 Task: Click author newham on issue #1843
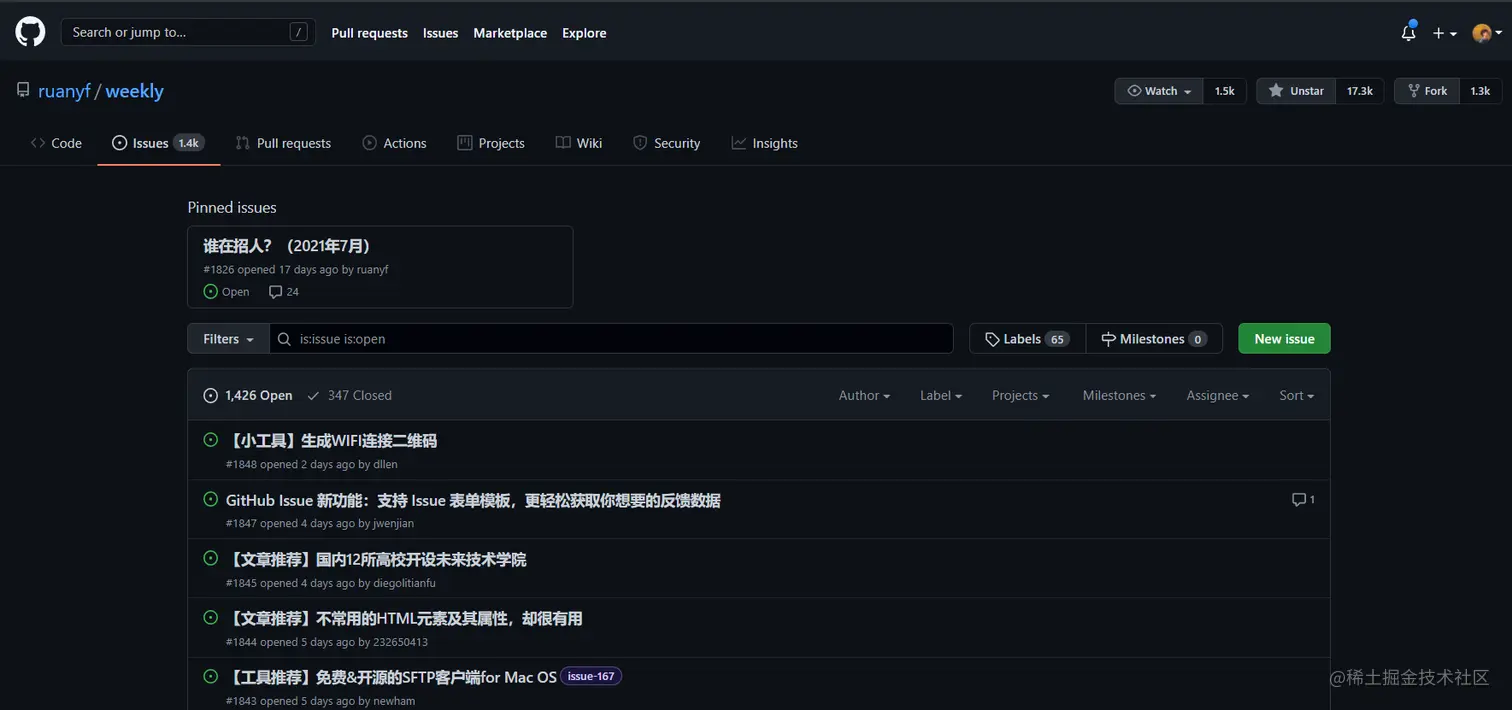pyautogui.click(x=394, y=701)
